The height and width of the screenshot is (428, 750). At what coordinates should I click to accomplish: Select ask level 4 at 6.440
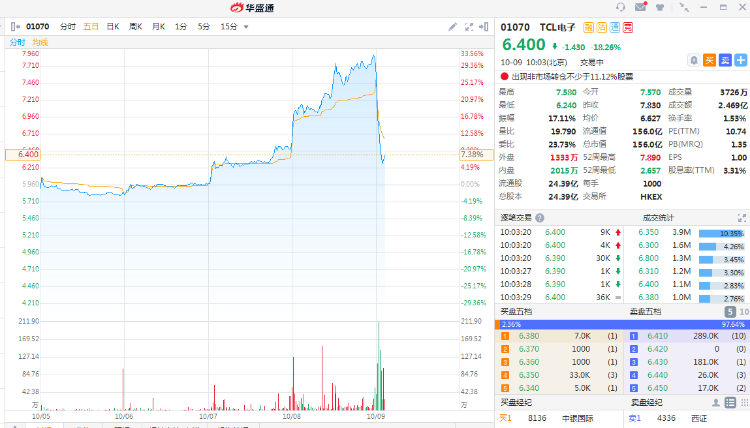click(687, 375)
